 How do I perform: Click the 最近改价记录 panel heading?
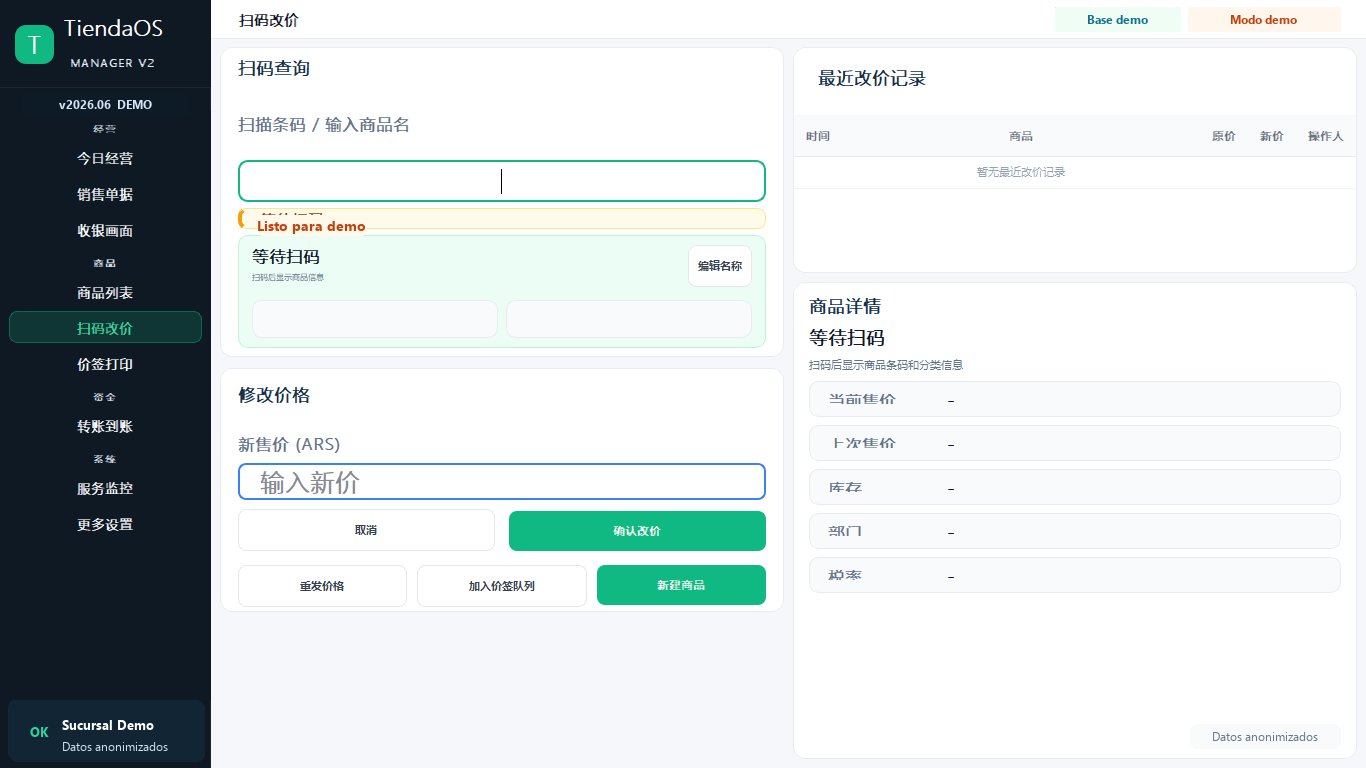[x=872, y=78]
